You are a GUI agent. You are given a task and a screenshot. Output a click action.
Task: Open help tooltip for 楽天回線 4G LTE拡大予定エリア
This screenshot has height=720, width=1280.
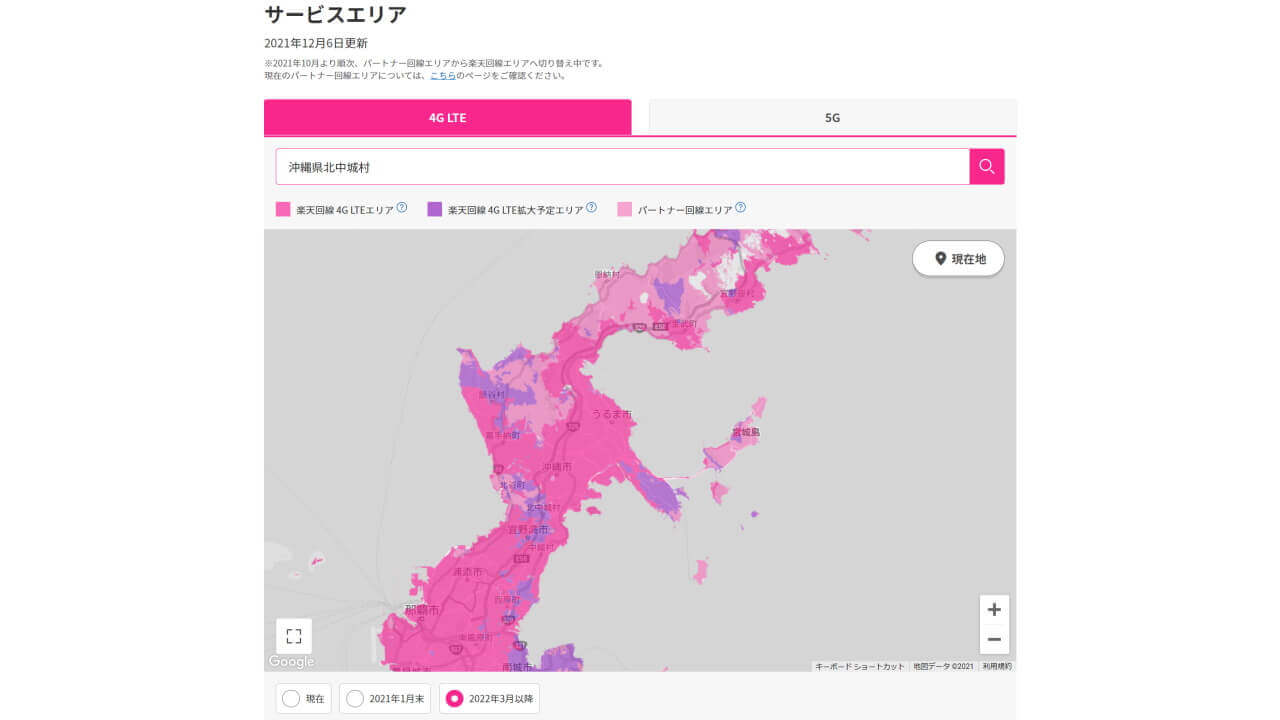[591, 207]
